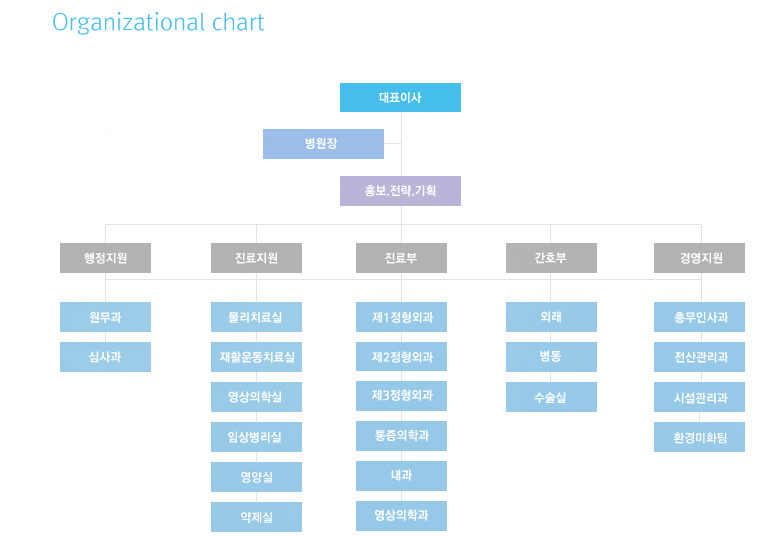Open the 행정지원 department header
Image resolution: width=782 pixels, height=536 pixels.
(x=105, y=258)
